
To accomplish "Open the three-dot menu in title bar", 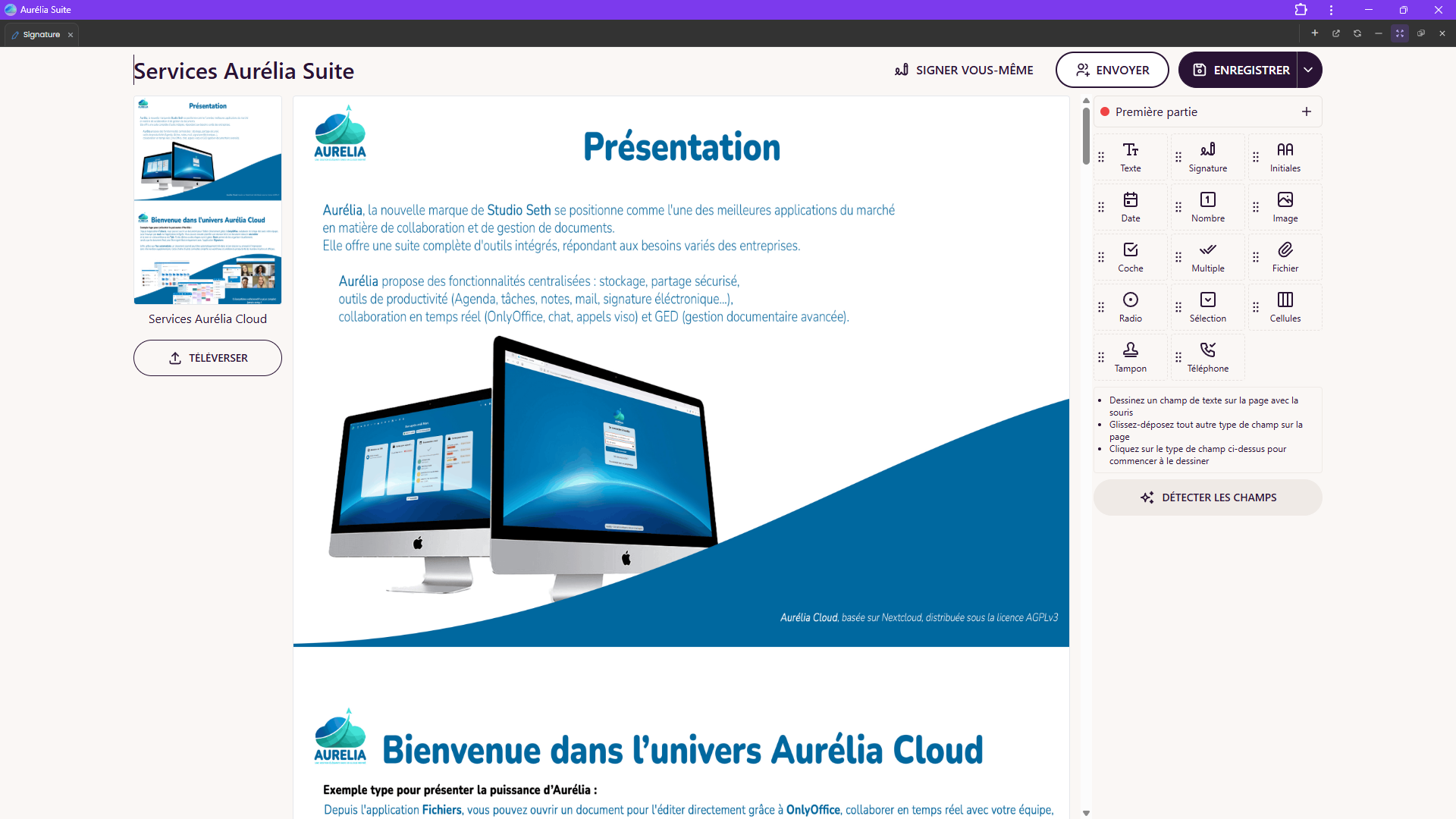I will tap(1331, 10).
